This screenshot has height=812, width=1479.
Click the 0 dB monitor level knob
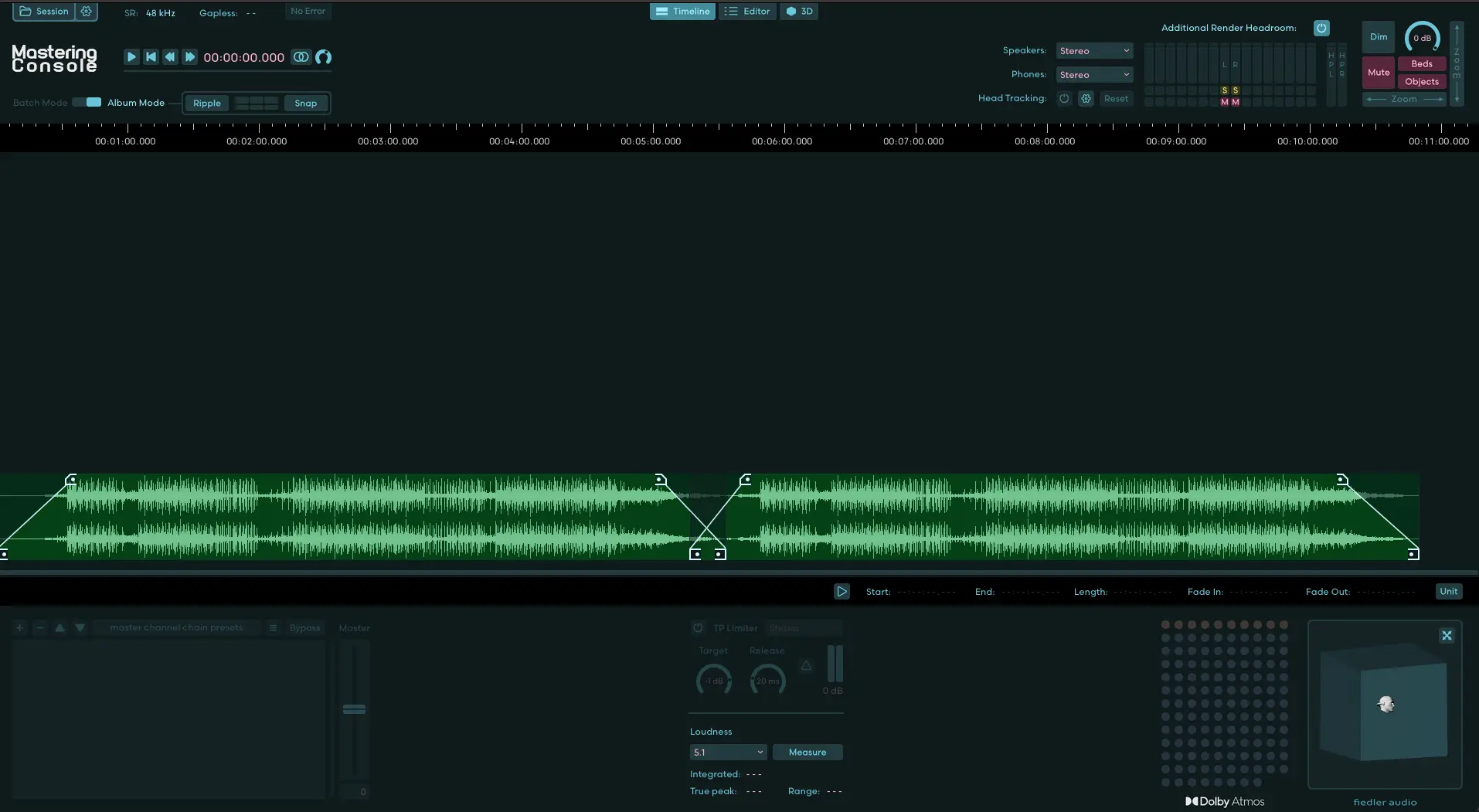pyautogui.click(x=1422, y=37)
